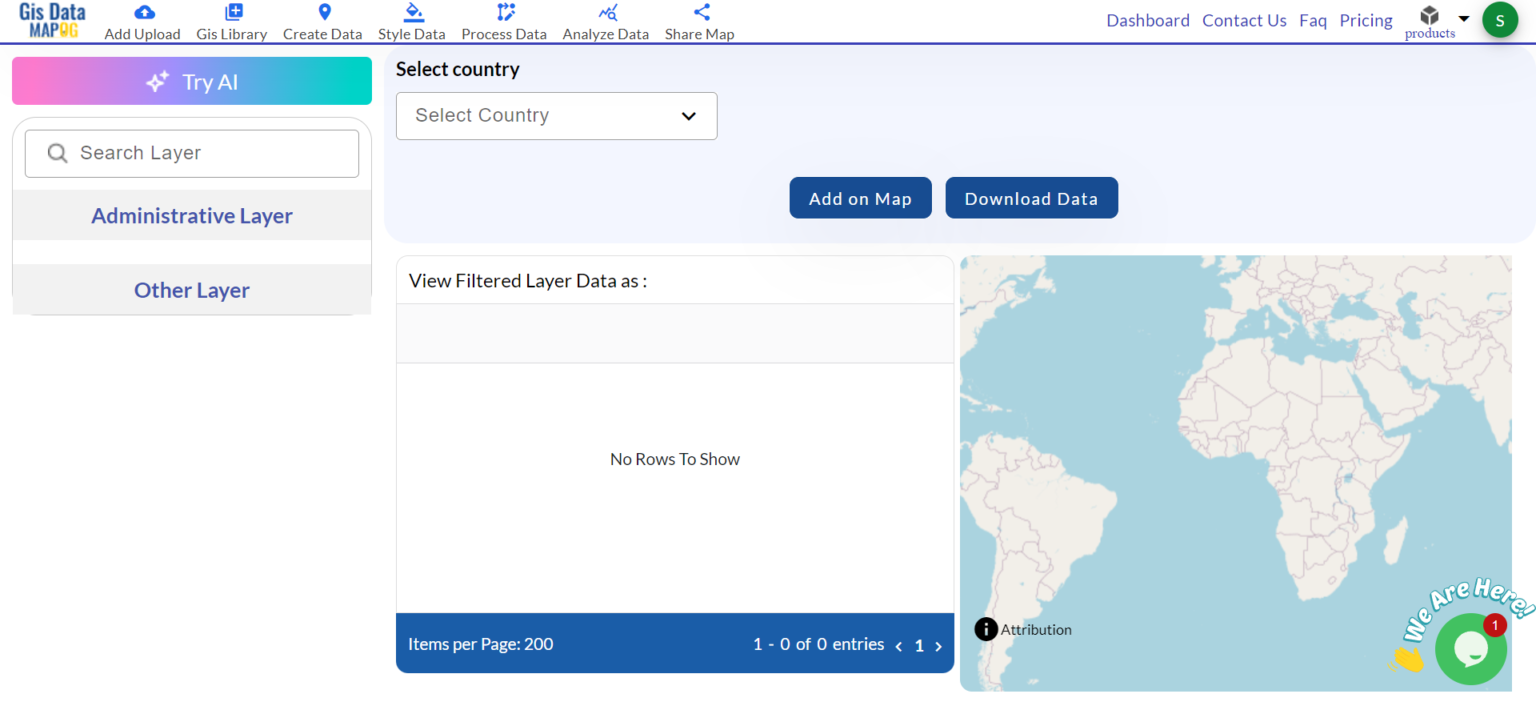Screen dimensions: 1536x706
Task: Expand the Administrative Layer section
Action: click(192, 216)
